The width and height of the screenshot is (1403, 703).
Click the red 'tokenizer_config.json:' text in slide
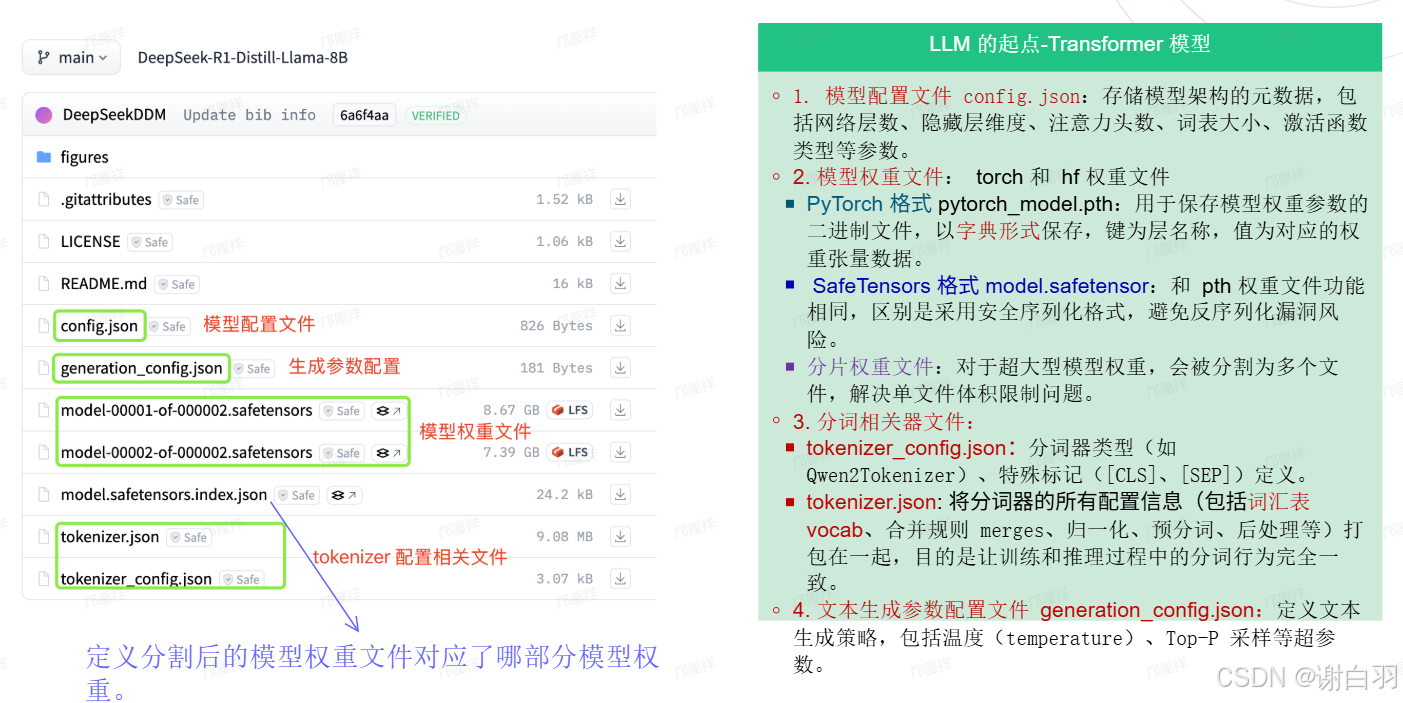[x=911, y=448]
